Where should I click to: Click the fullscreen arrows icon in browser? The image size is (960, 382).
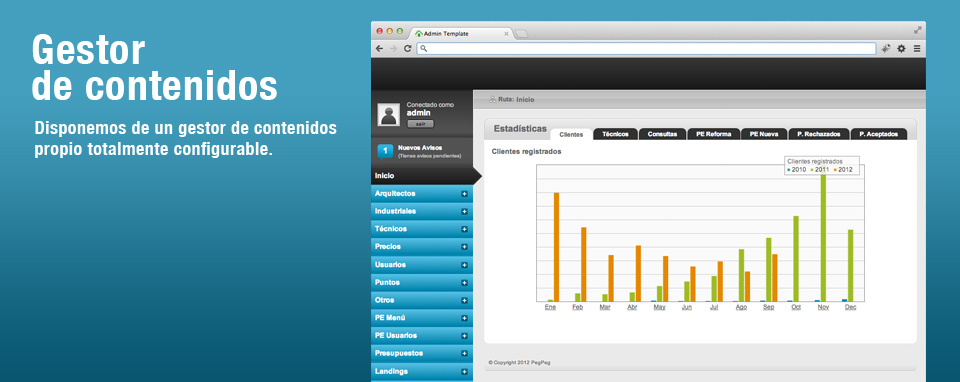(x=917, y=30)
